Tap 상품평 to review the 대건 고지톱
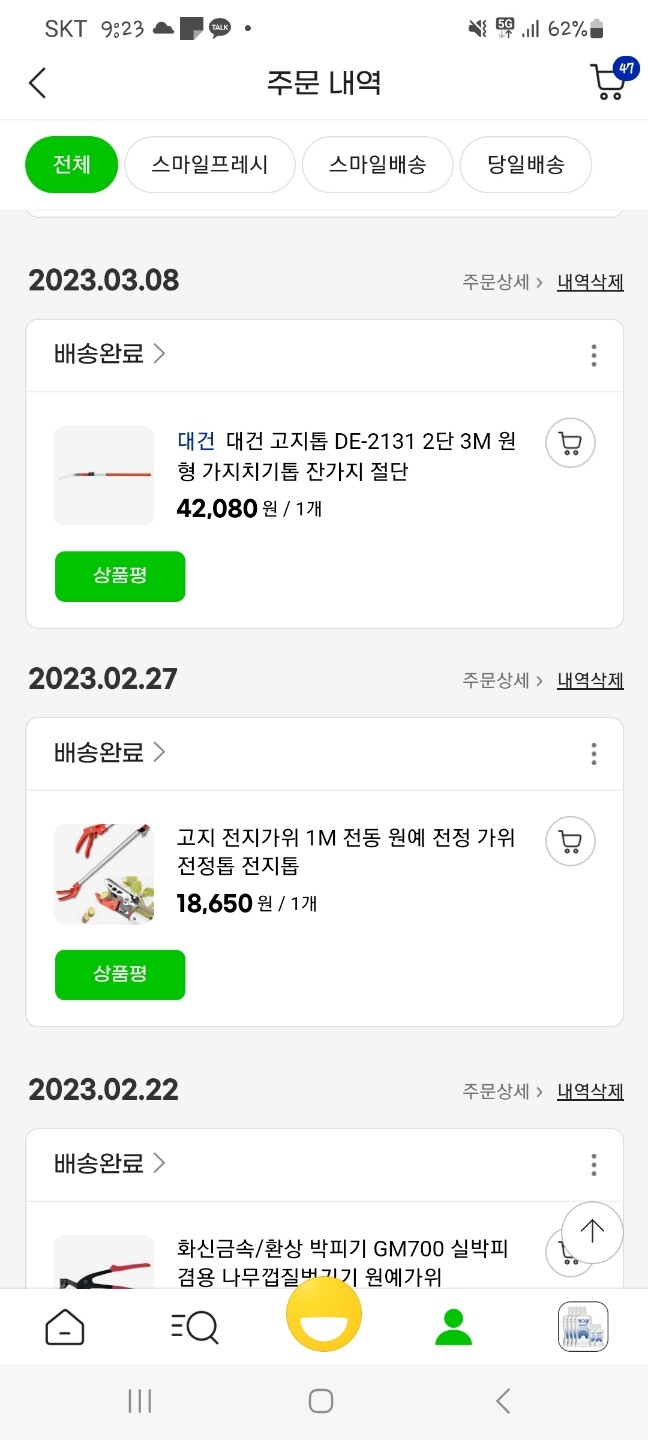 click(x=120, y=577)
